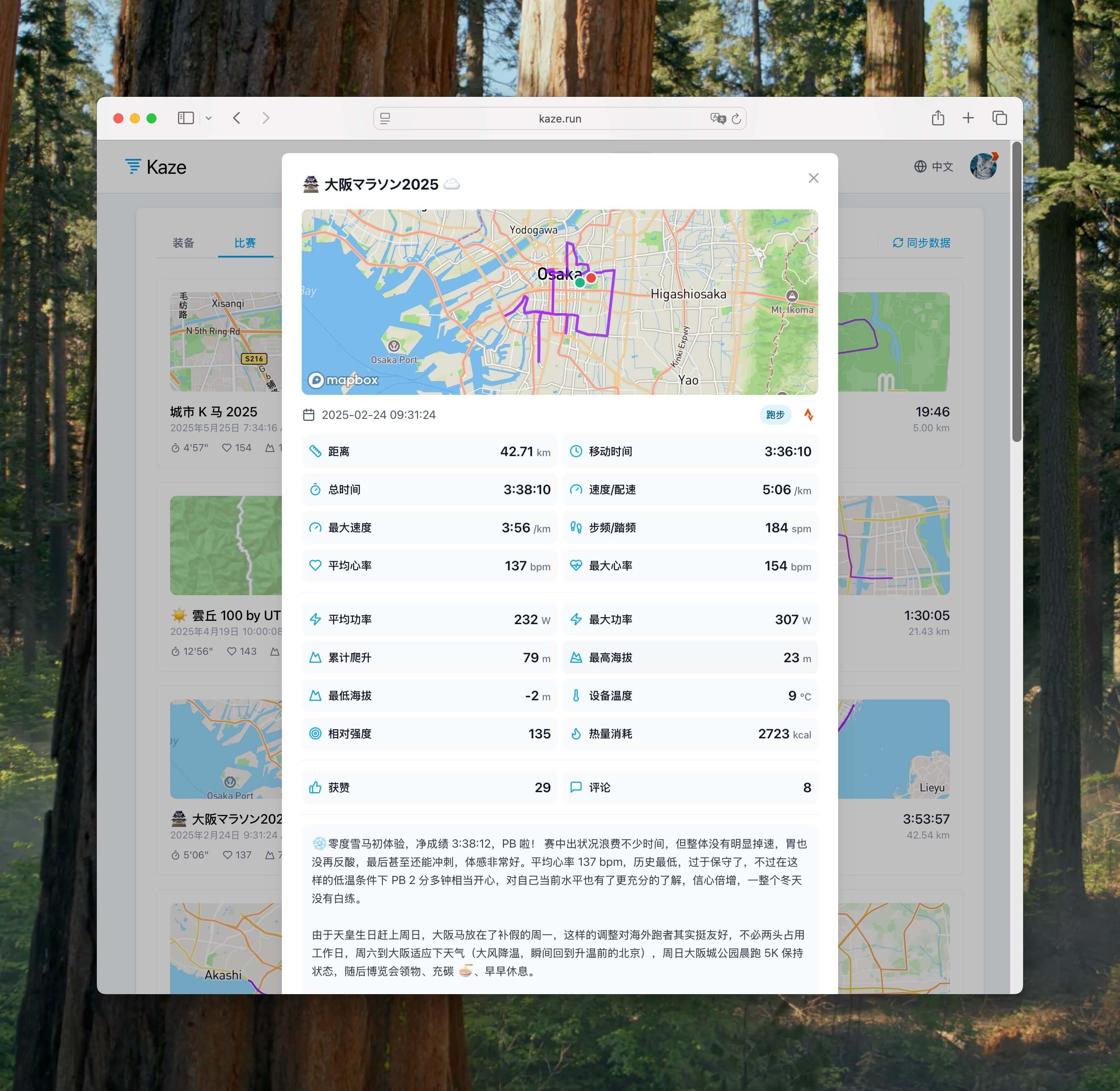This screenshot has height=1091, width=1120.
Task: Click the Safari share icon
Action: 938,118
